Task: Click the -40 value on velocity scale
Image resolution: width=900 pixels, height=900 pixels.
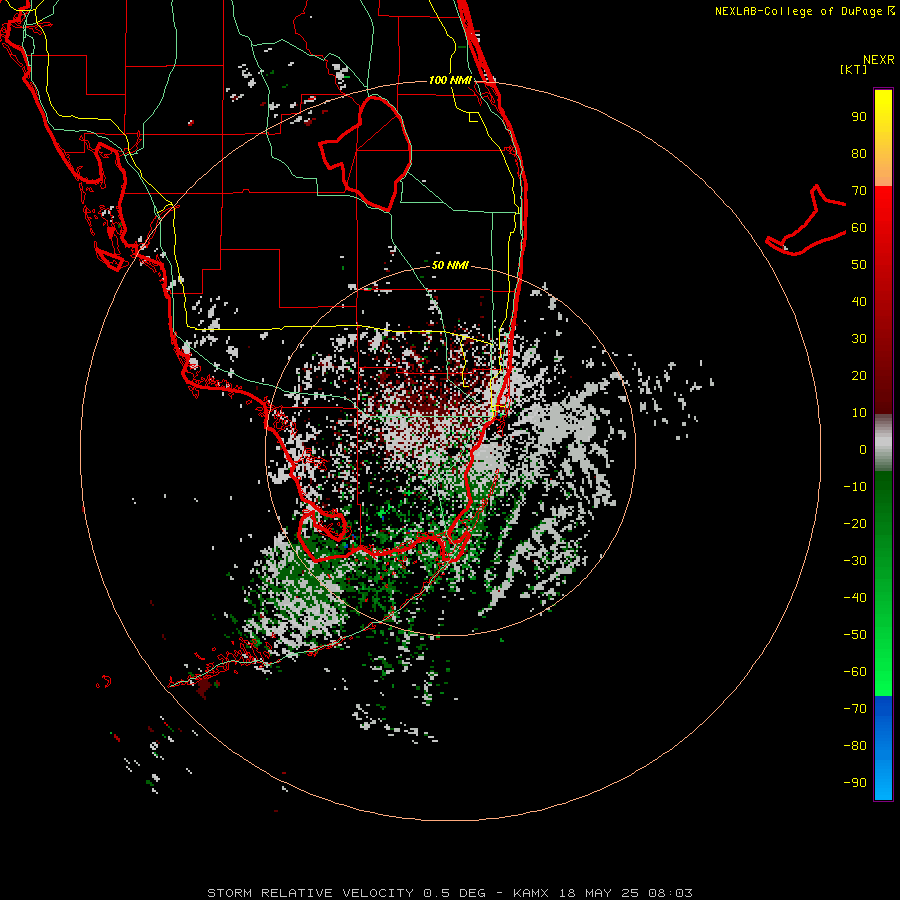Action: [x=855, y=598]
